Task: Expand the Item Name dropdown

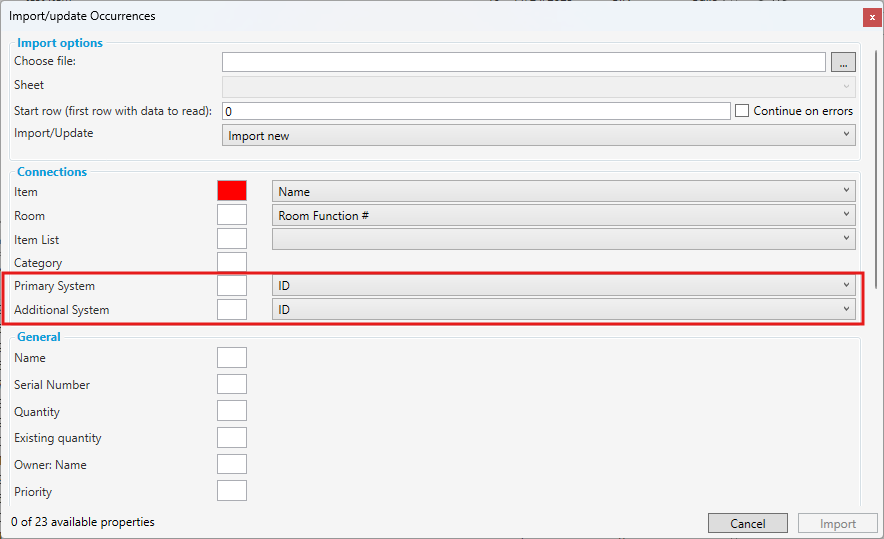Action: coord(563,191)
